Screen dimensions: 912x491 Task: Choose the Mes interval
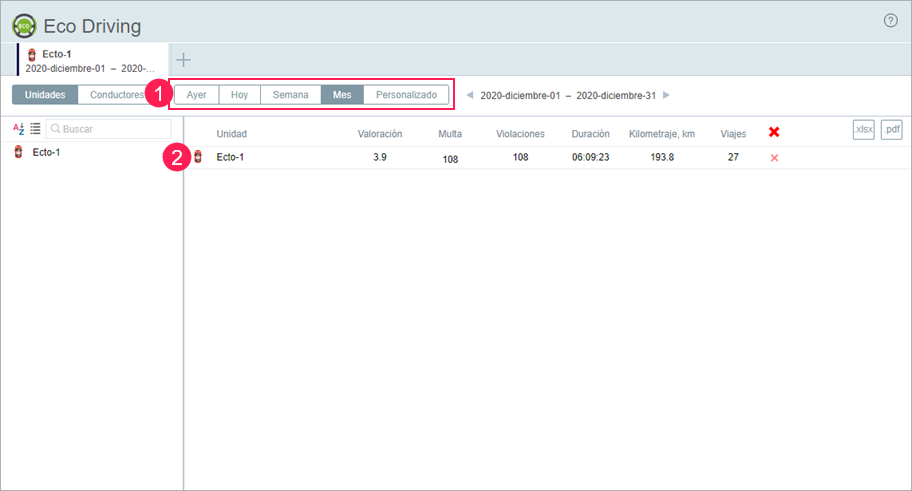(342, 96)
